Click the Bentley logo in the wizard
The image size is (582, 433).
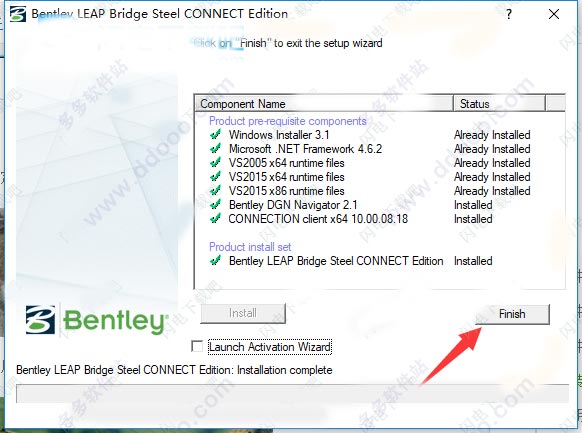point(97,320)
